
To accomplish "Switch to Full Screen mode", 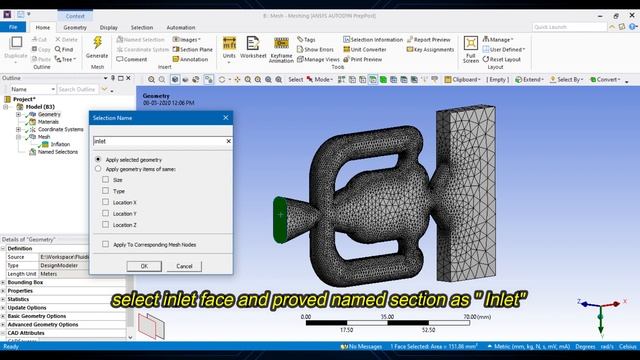I will pyautogui.click(x=471, y=49).
